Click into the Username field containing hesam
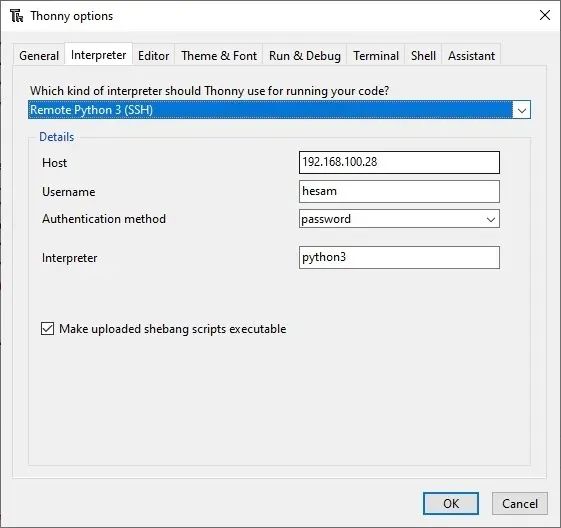 tap(399, 191)
